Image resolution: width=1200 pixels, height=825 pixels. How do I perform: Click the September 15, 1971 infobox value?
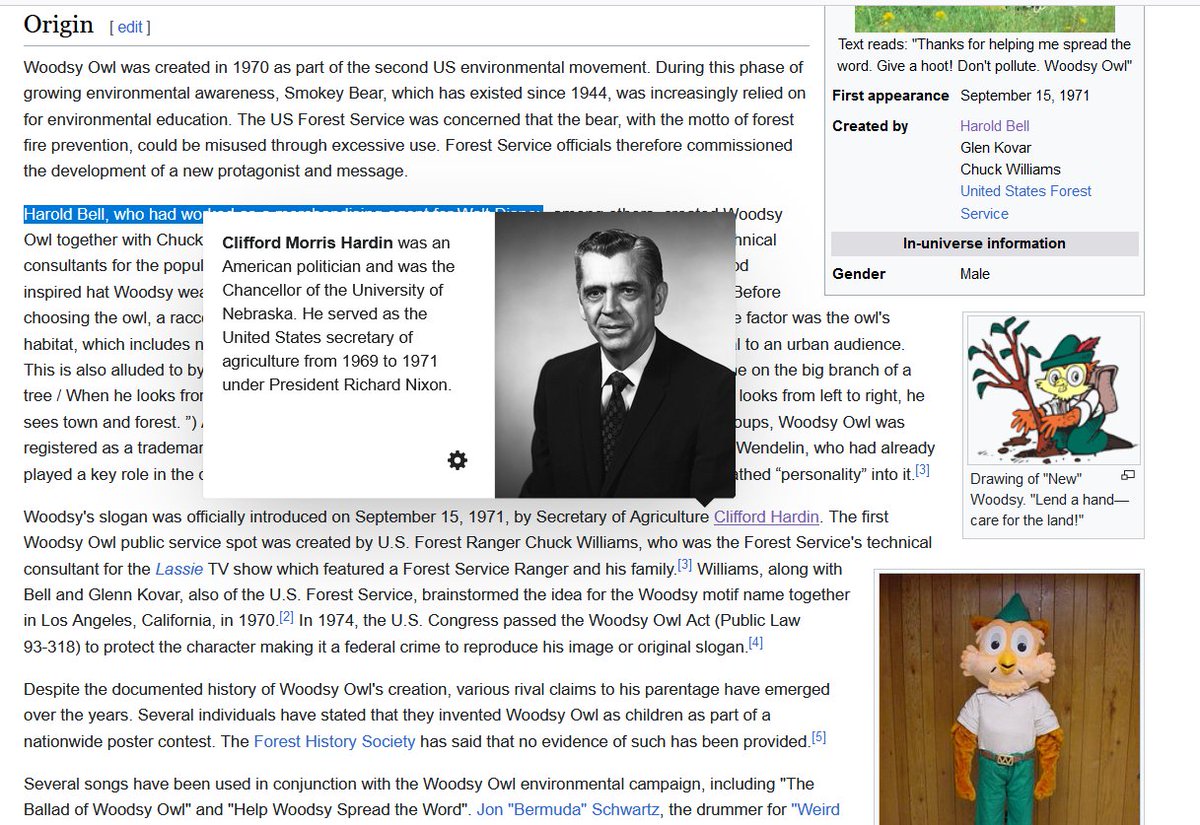(x=1025, y=96)
